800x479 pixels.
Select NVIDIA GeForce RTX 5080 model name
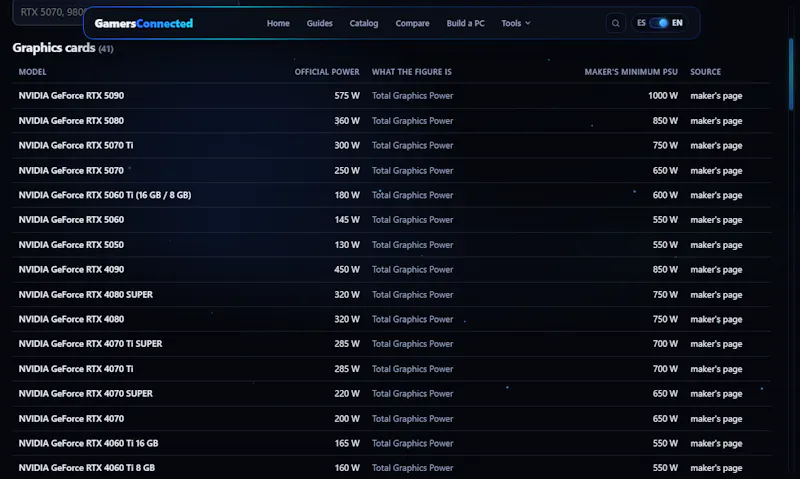click(71, 121)
